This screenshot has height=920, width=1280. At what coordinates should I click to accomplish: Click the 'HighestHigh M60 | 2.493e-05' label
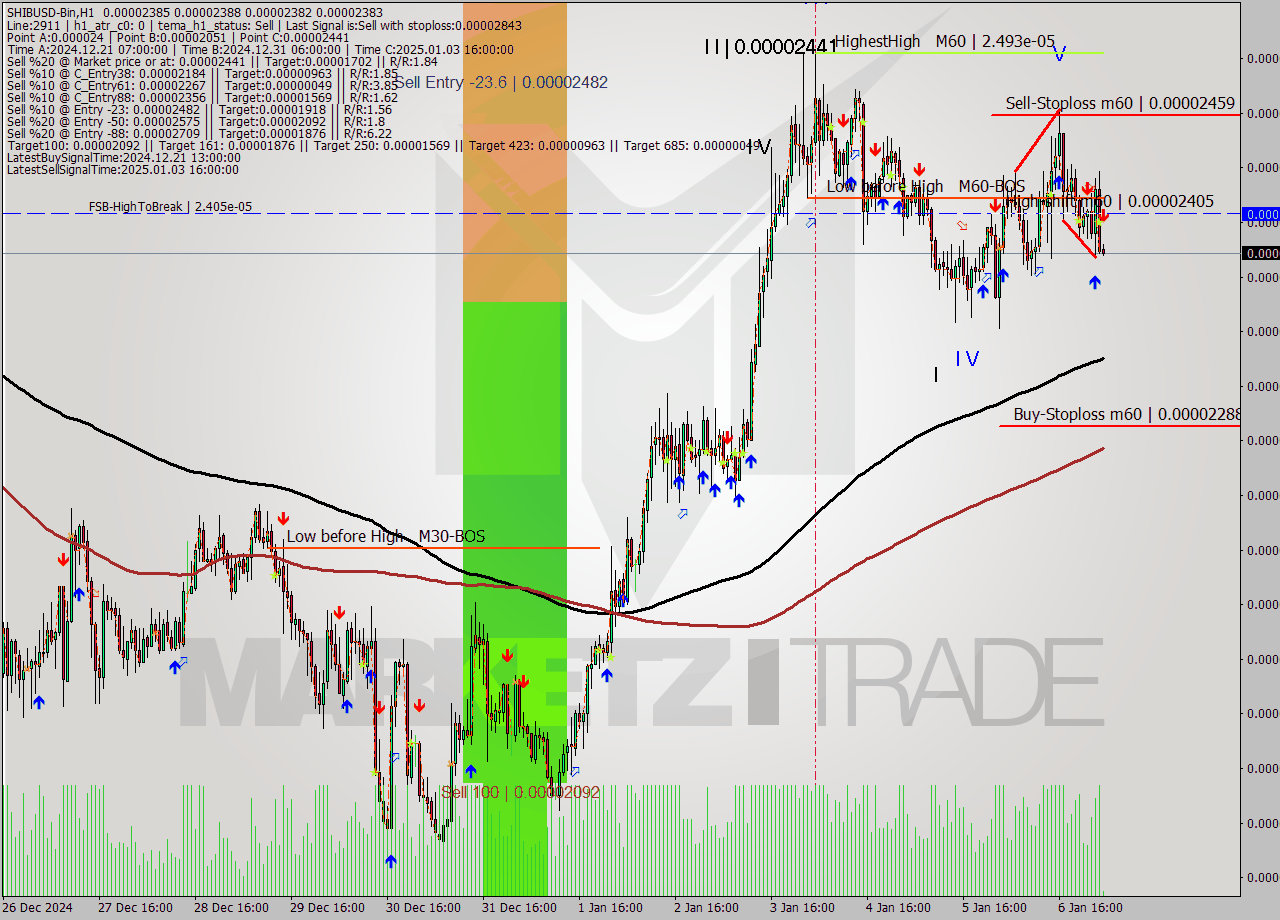[945, 41]
